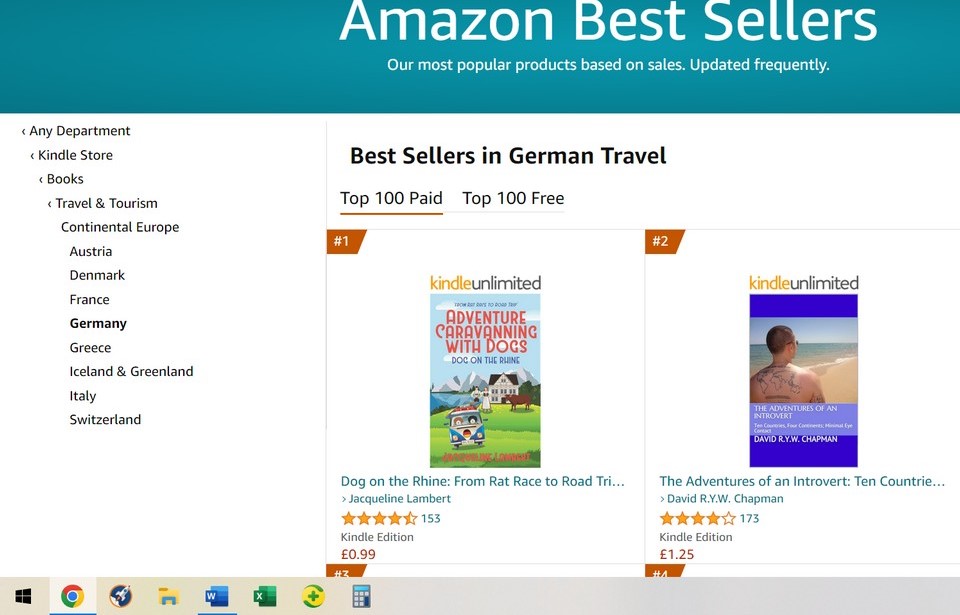Open the Calculator app from the taskbar
The image size is (960, 615).
tap(361, 597)
